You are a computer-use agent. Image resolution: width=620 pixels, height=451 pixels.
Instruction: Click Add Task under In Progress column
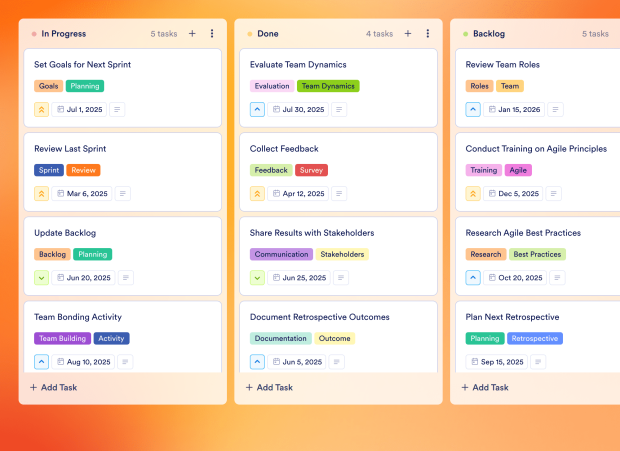[x=54, y=387]
